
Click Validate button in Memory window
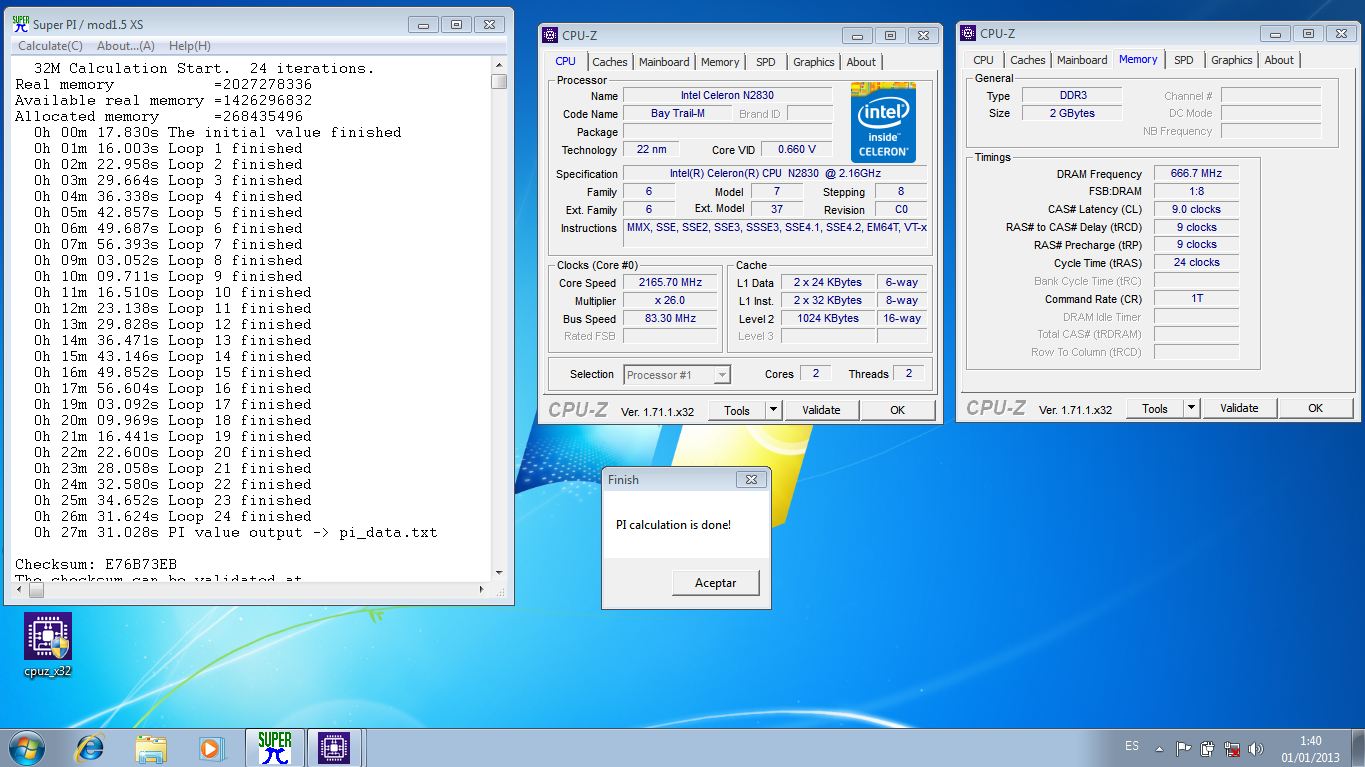point(1239,408)
